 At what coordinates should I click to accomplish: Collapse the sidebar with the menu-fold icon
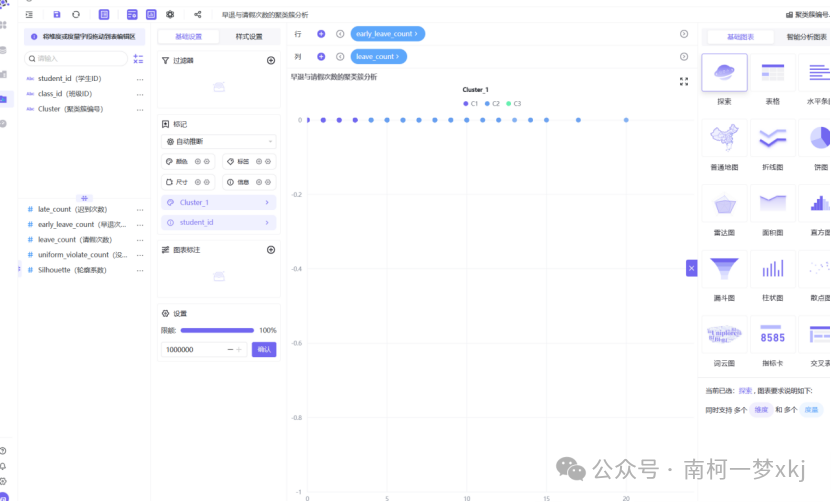click(x=29, y=14)
